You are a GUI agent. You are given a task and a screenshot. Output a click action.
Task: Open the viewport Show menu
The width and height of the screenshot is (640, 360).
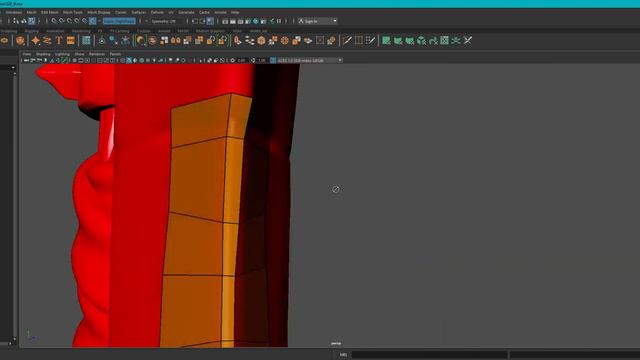tap(79, 54)
